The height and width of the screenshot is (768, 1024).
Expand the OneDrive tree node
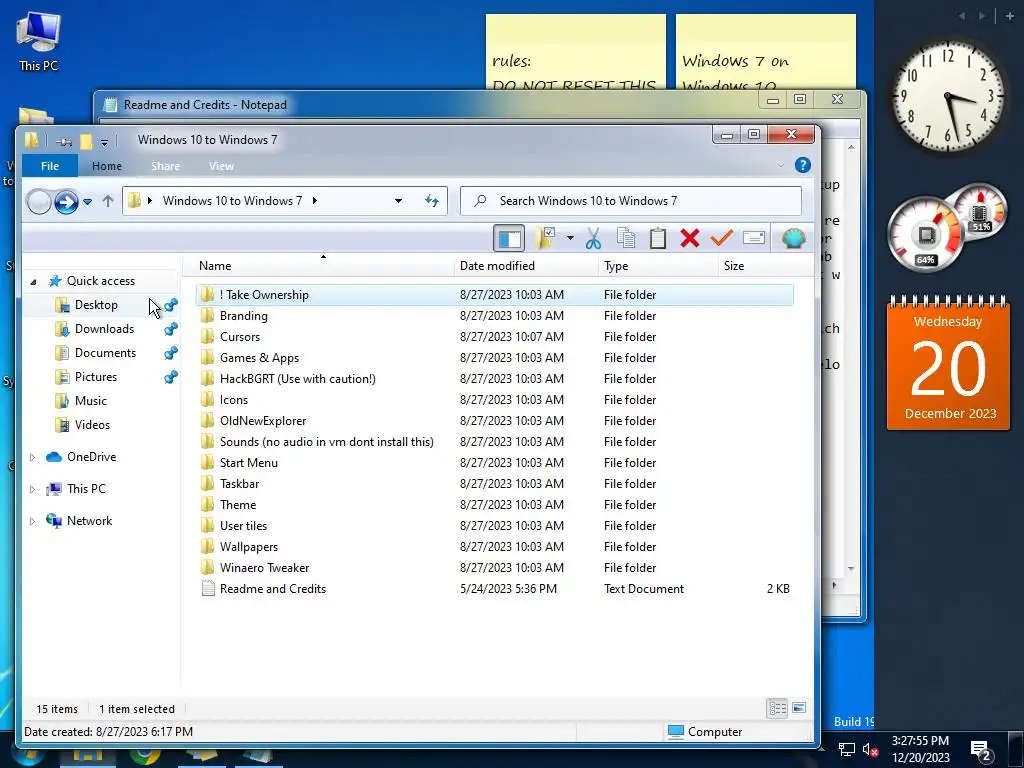pyautogui.click(x=32, y=457)
